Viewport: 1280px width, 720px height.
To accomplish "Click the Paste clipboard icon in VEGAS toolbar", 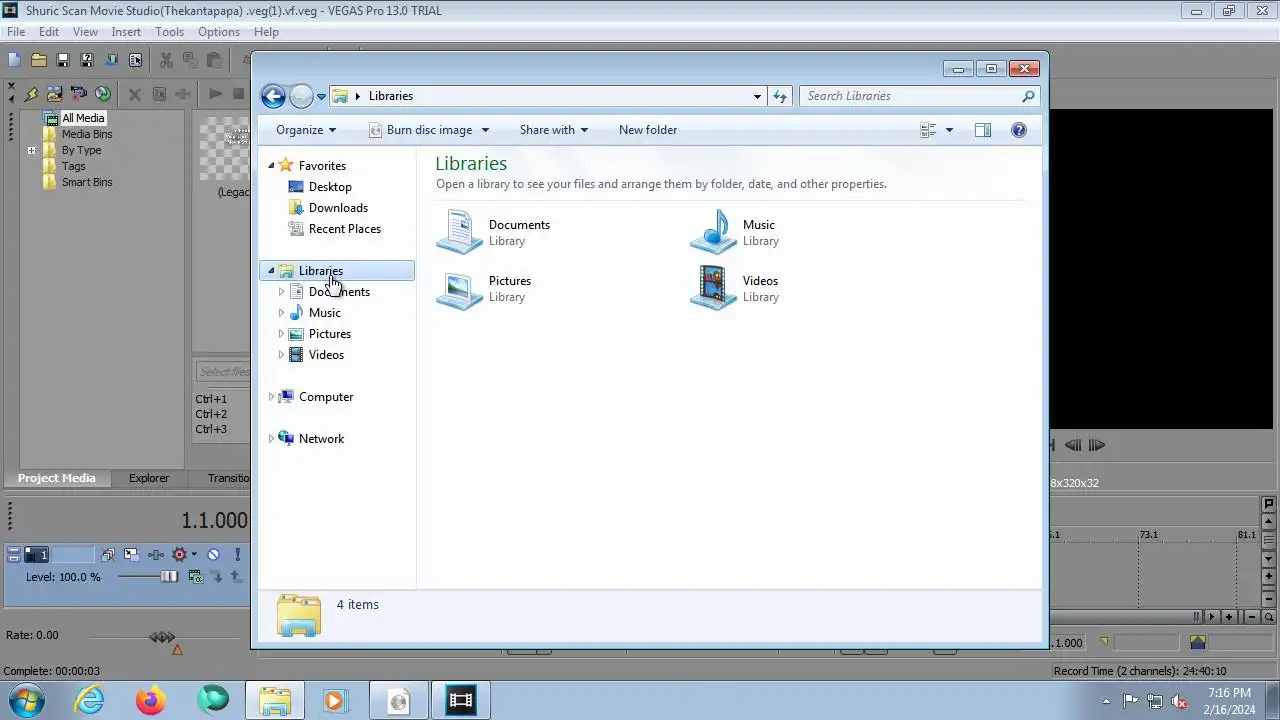I will [214, 61].
